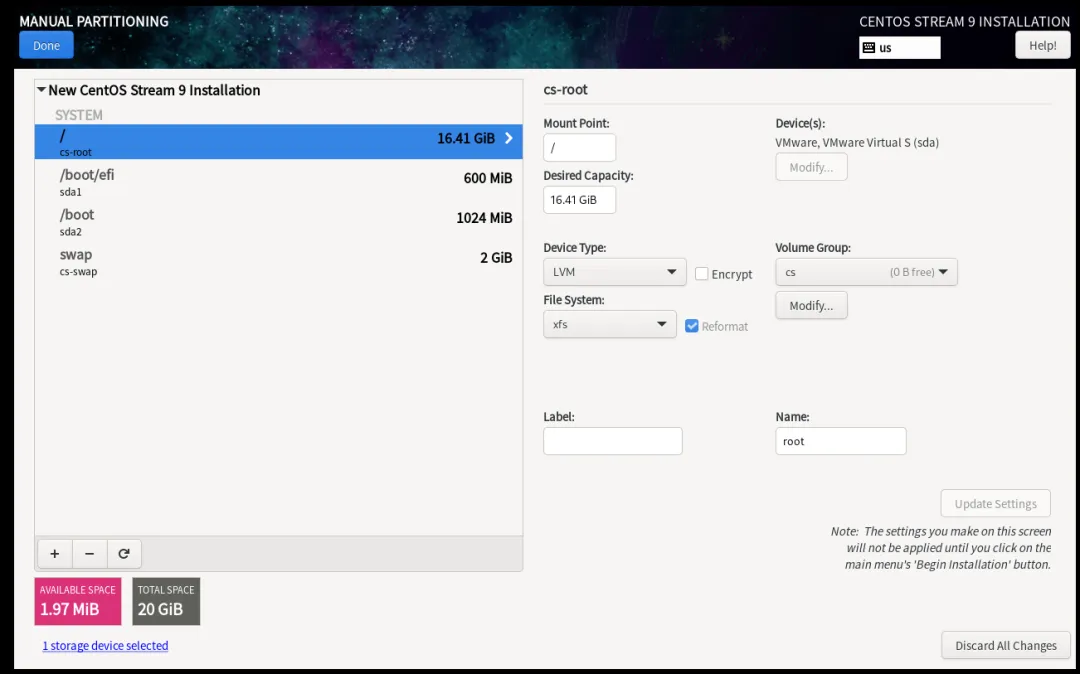
Task: Click the Desired Capacity input field
Action: point(579,200)
